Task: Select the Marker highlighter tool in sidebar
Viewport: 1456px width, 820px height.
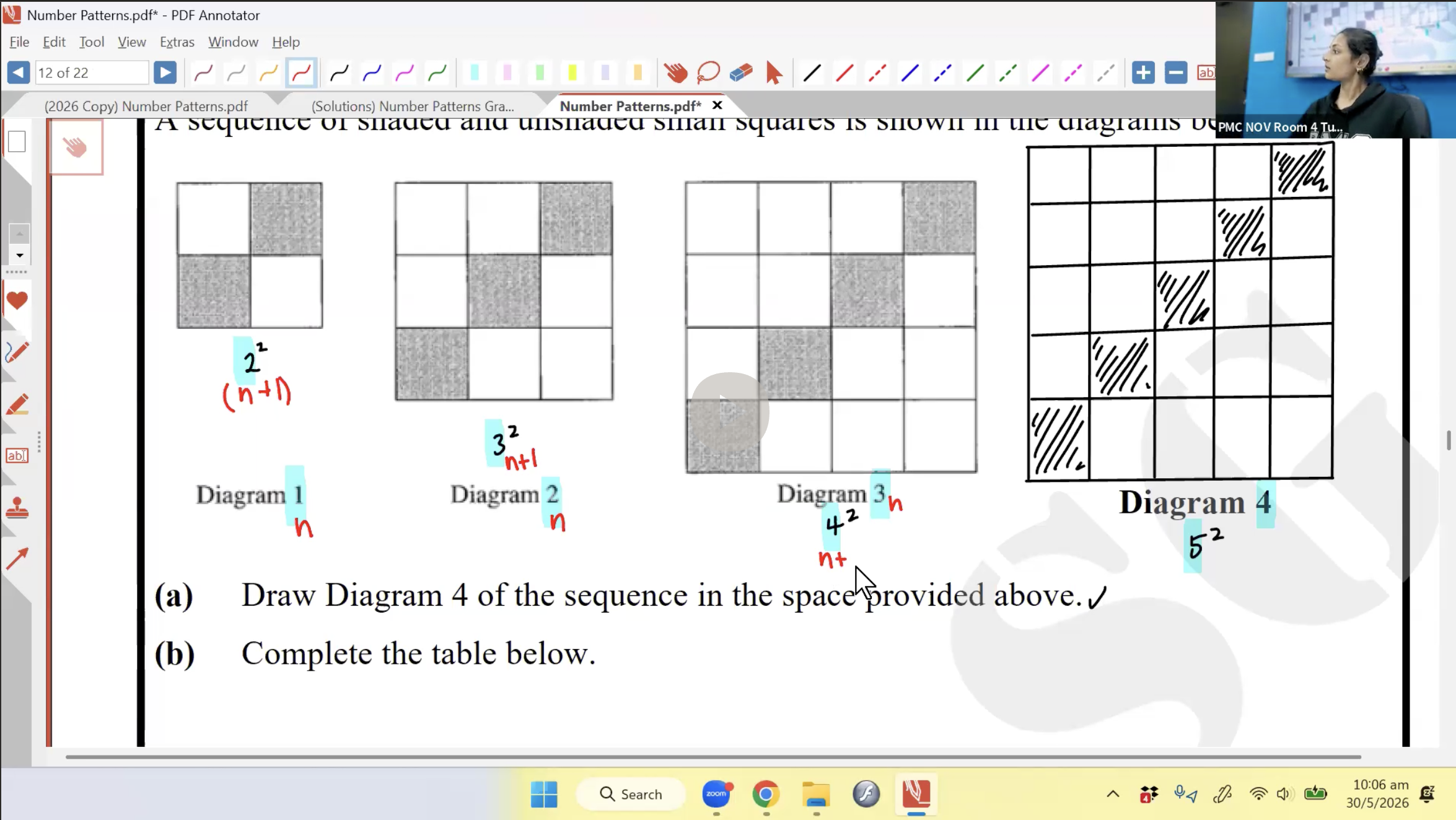Action: (x=17, y=404)
